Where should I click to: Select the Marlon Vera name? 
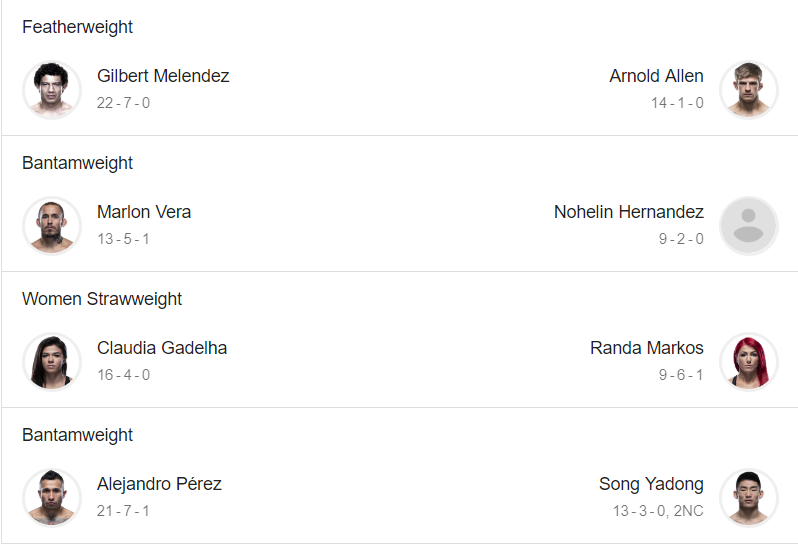144,212
